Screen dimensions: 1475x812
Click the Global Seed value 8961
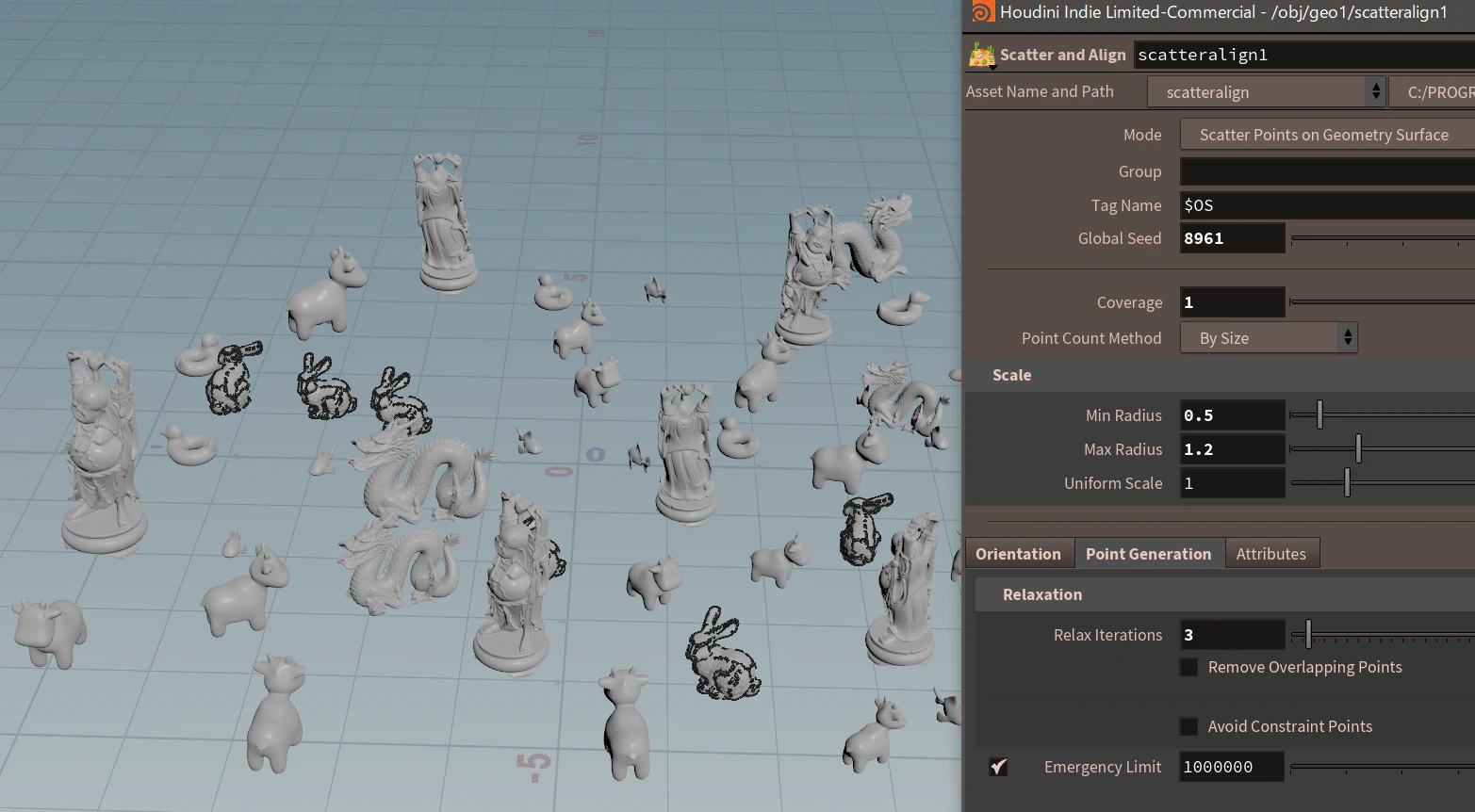click(1232, 238)
